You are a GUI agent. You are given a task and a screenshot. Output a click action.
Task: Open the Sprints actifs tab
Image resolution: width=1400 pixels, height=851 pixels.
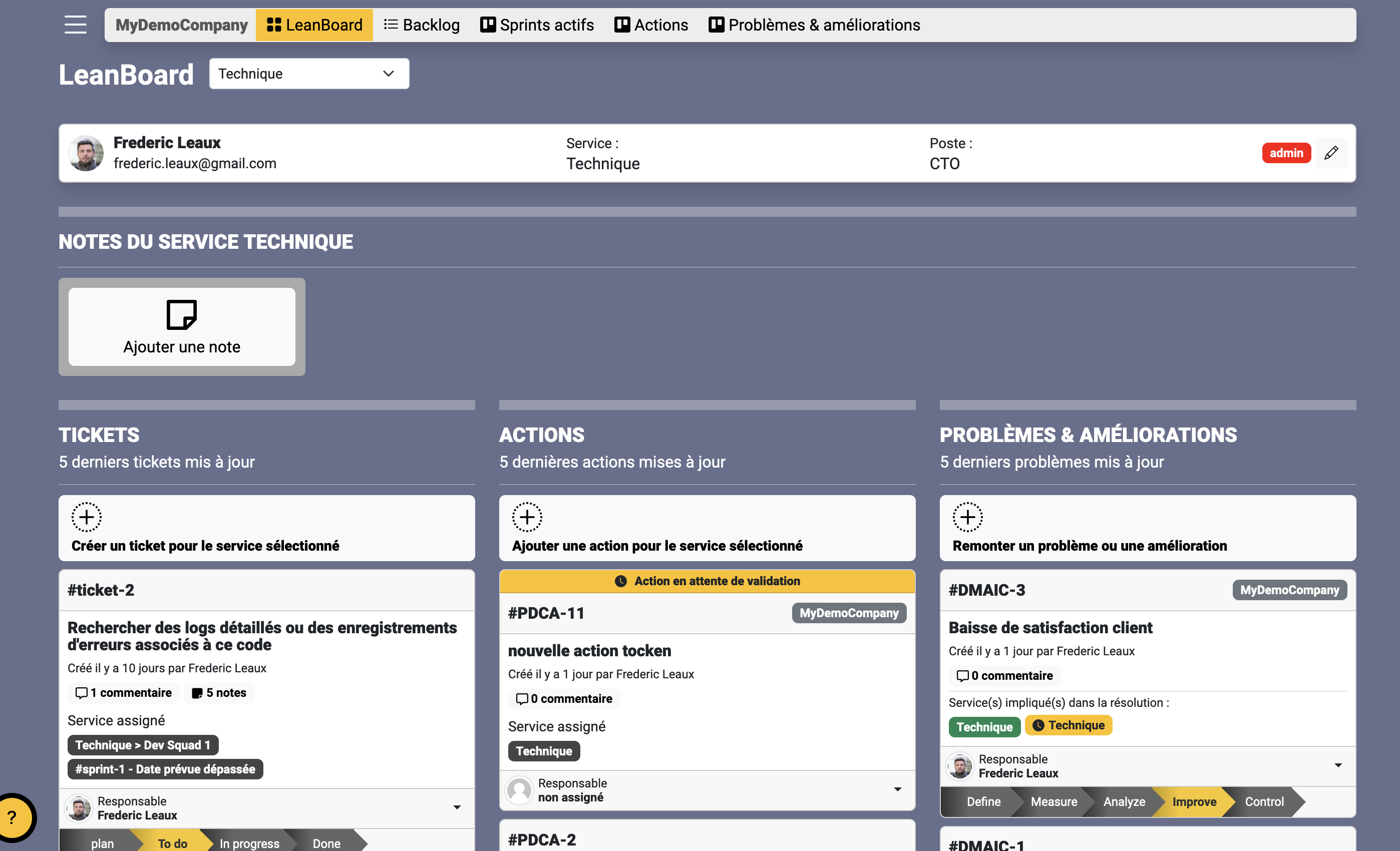537,25
